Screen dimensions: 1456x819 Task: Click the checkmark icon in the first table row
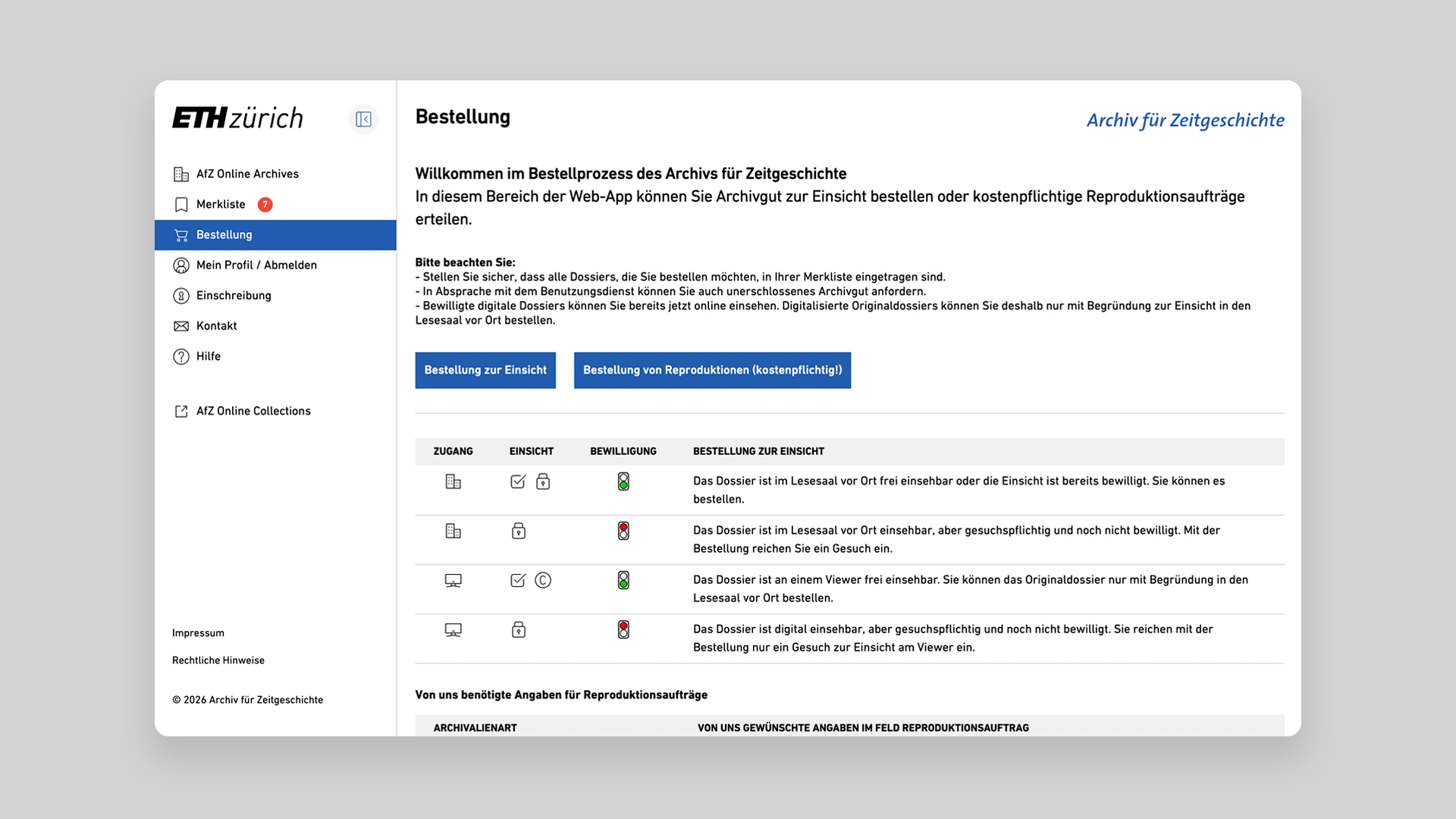[x=518, y=482]
